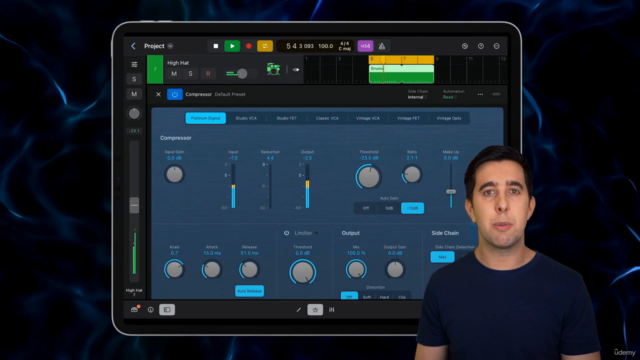Mute the High Hat track

174,74
